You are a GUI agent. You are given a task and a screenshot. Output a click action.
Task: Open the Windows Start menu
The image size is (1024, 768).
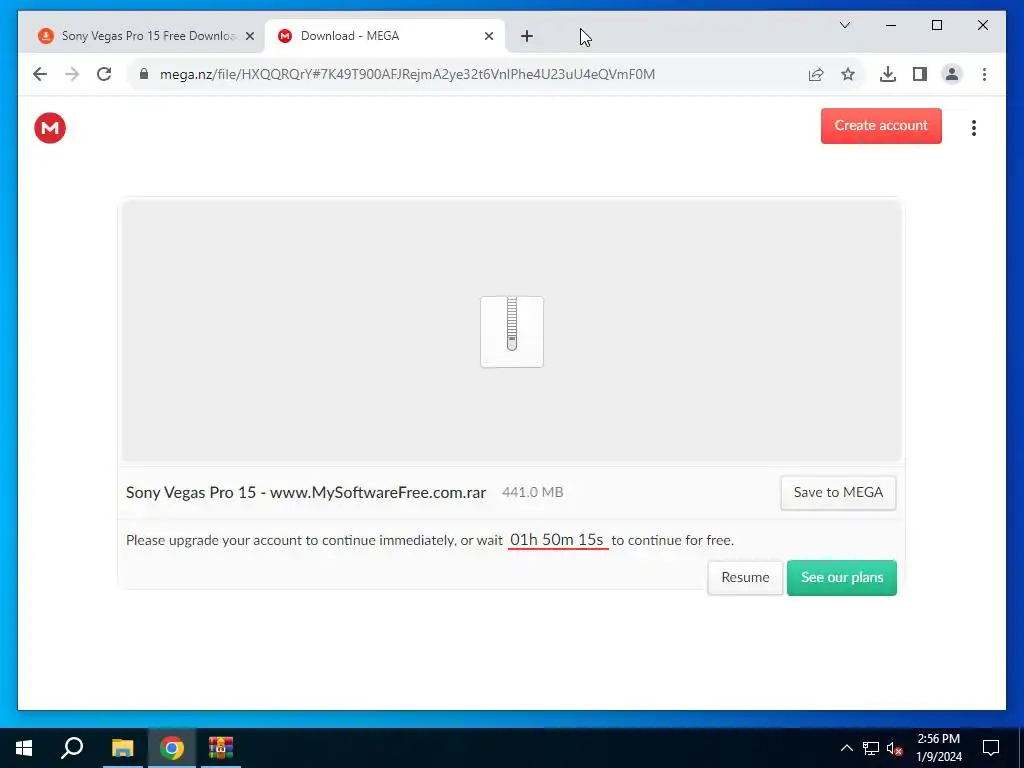pyautogui.click(x=24, y=748)
